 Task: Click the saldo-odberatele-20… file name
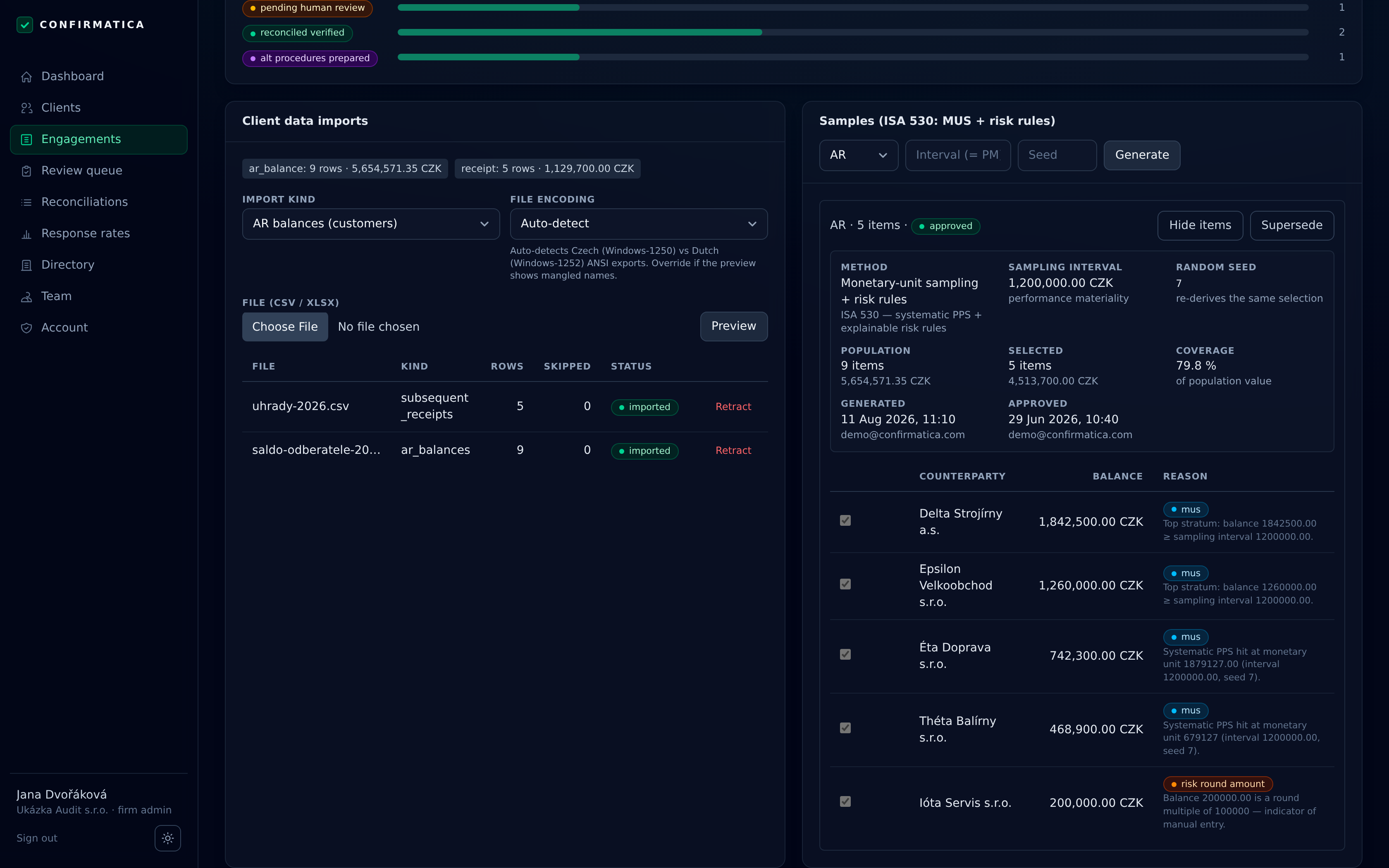316,450
